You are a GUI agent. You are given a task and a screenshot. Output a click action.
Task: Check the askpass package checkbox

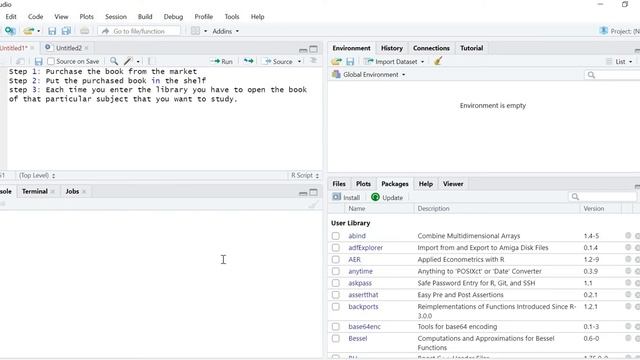tap(336, 283)
